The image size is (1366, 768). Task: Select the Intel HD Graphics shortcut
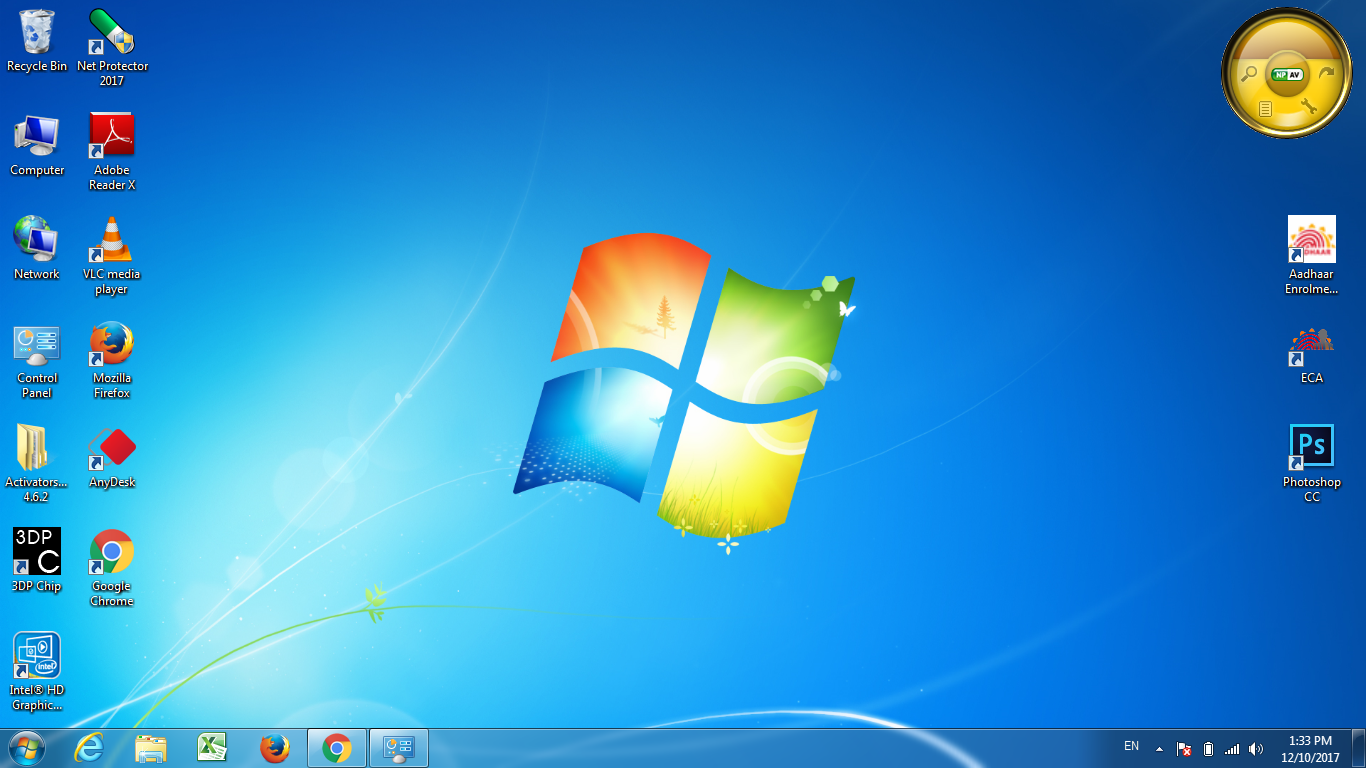pos(37,671)
